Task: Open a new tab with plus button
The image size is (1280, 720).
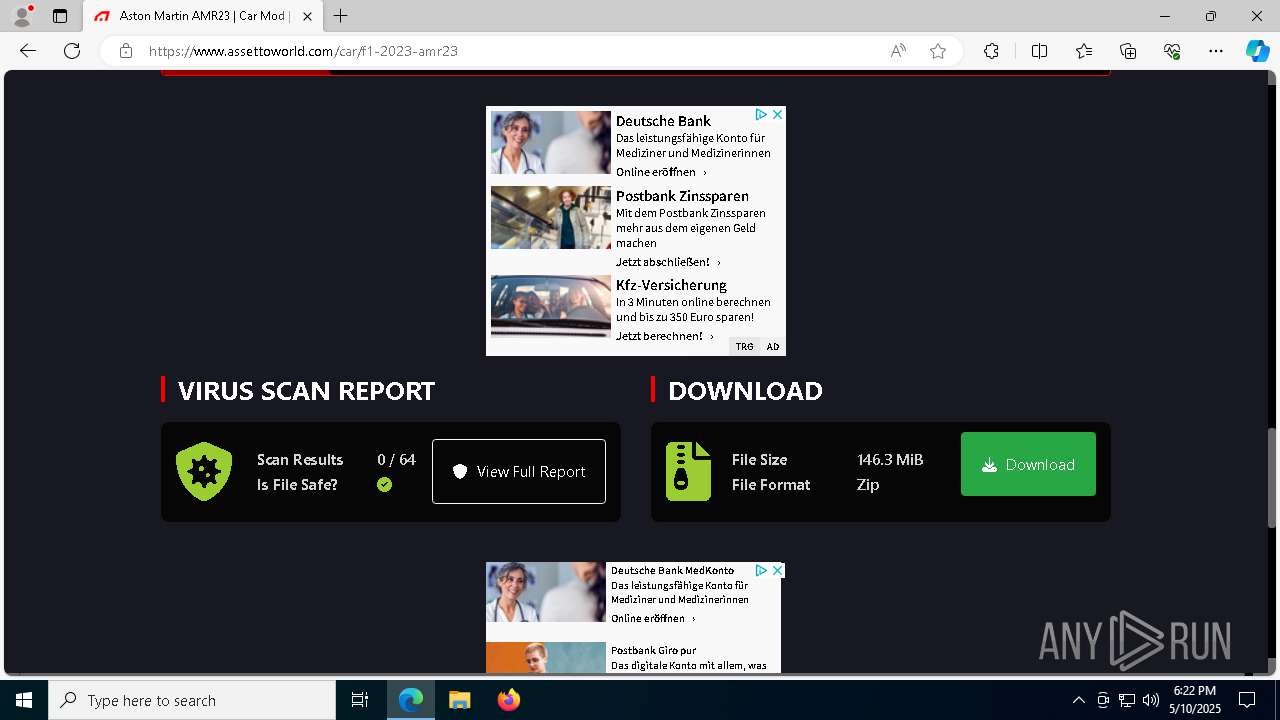Action: click(x=341, y=16)
